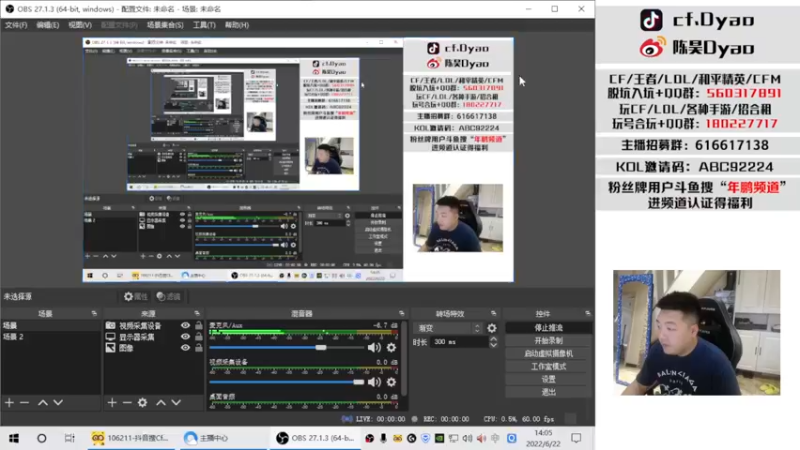Select 场景 2 in the scenes list

click(51, 337)
